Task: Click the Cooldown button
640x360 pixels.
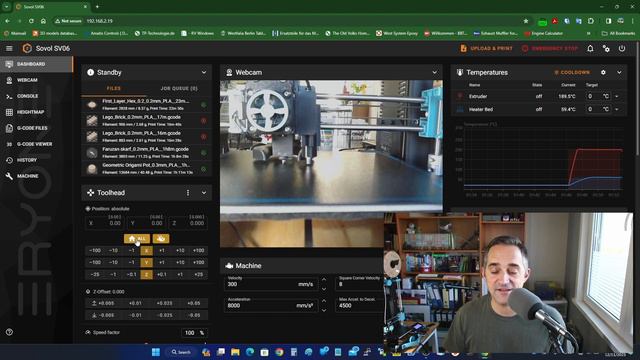Action: tap(572, 72)
